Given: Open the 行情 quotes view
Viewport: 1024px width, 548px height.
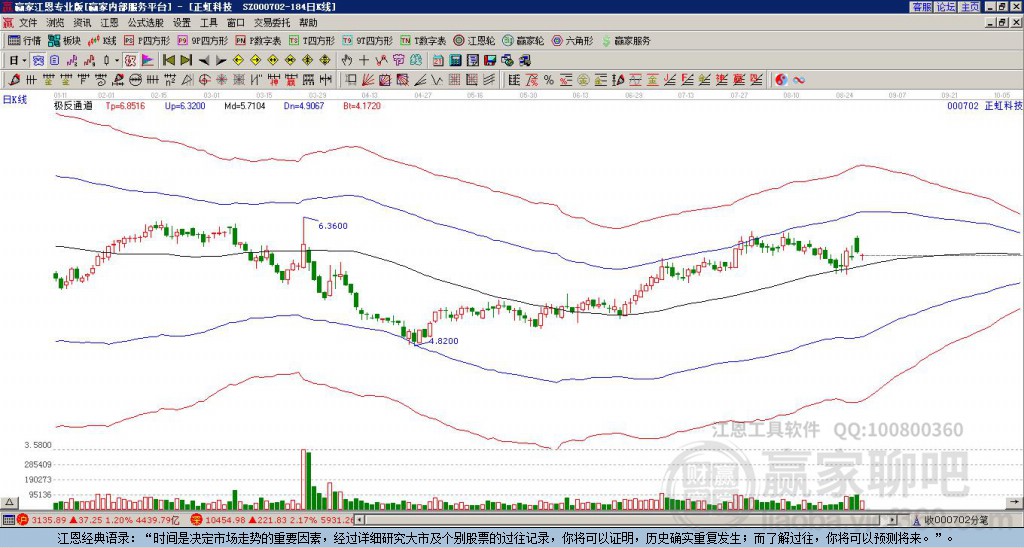Looking at the screenshot, I should [24, 40].
